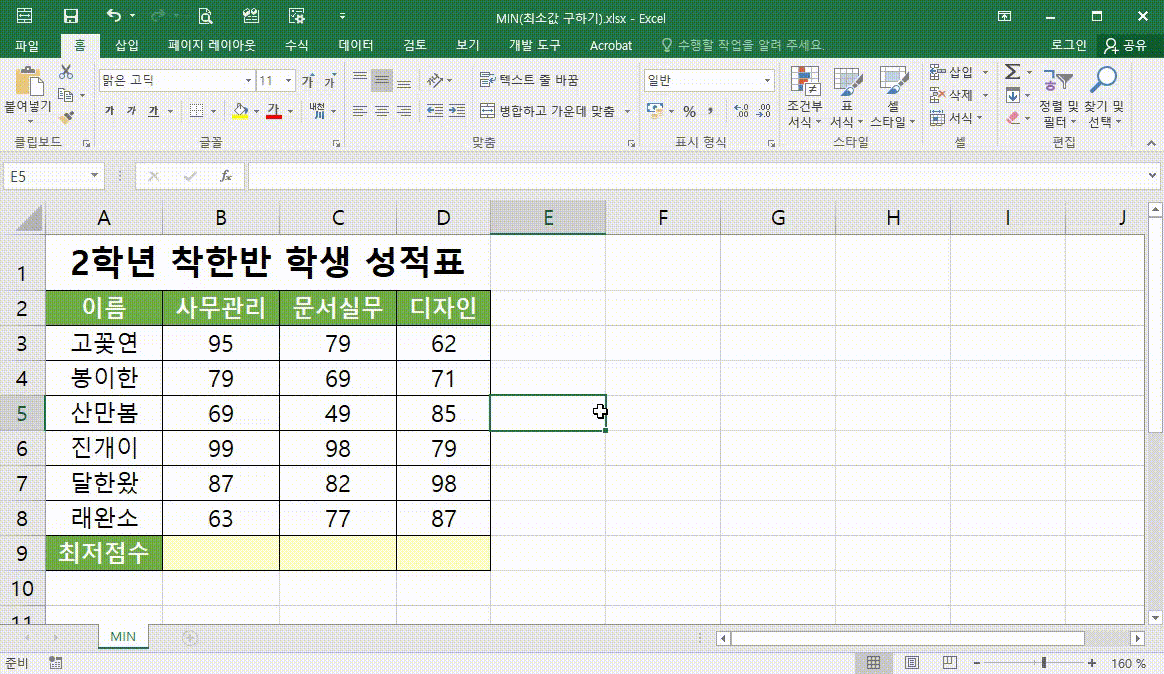The width and height of the screenshot is (1164, 674).
Task: Click the Undo arrow icon
Action: tap(114, 16)
